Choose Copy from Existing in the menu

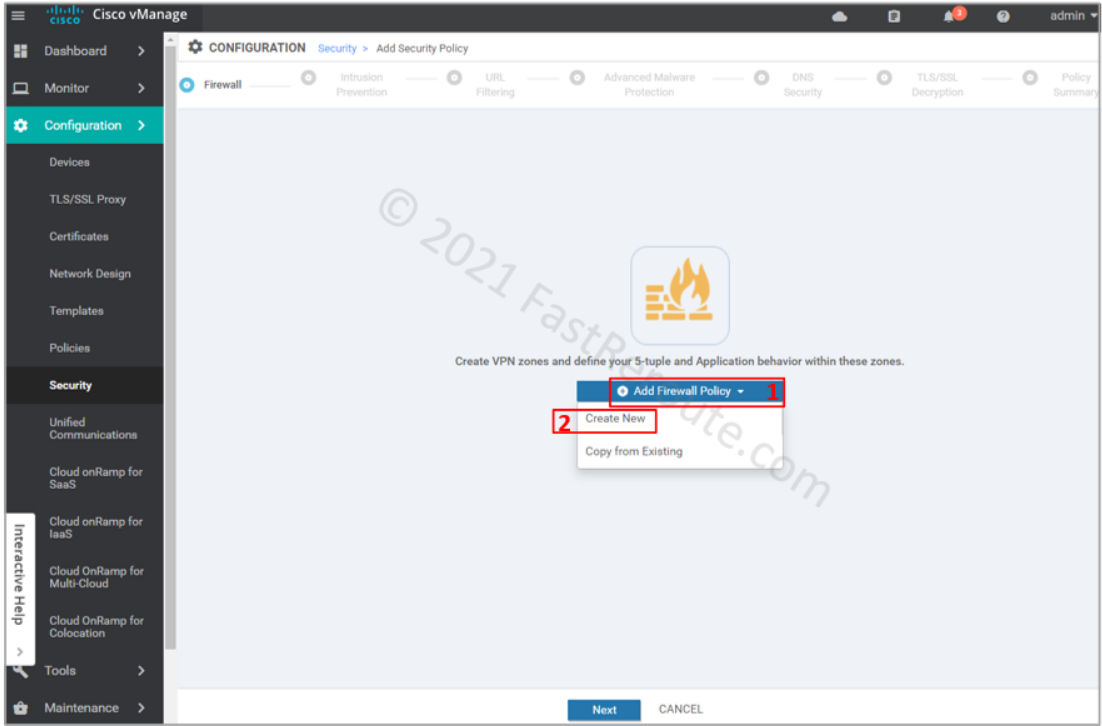[632, 451]
